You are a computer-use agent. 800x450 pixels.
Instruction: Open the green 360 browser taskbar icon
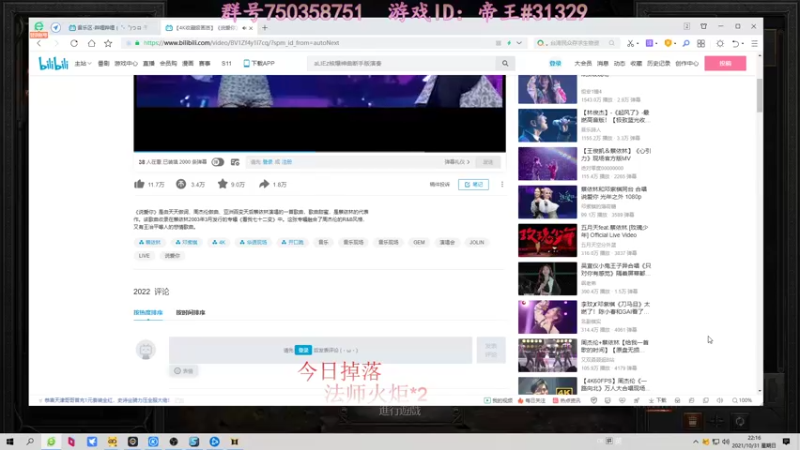click(x=51, y=441)
